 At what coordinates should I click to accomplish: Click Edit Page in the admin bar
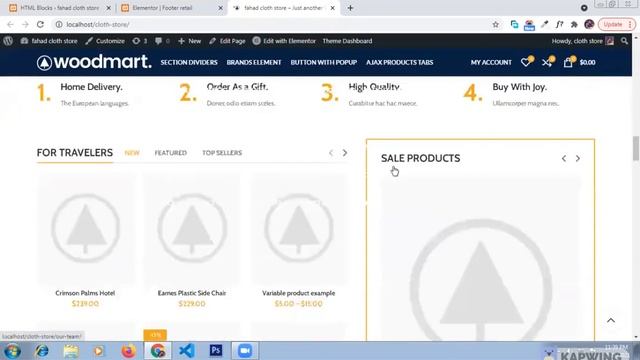227,41
